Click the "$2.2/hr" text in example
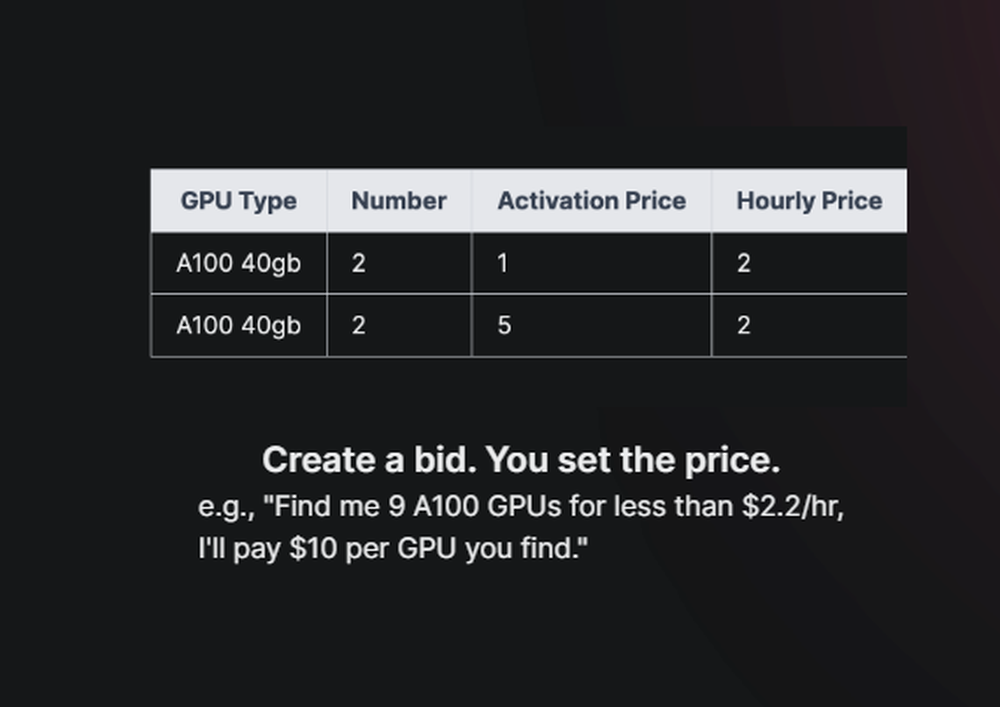The height and width of the screenshot is (707, 1000). [793, 507]
